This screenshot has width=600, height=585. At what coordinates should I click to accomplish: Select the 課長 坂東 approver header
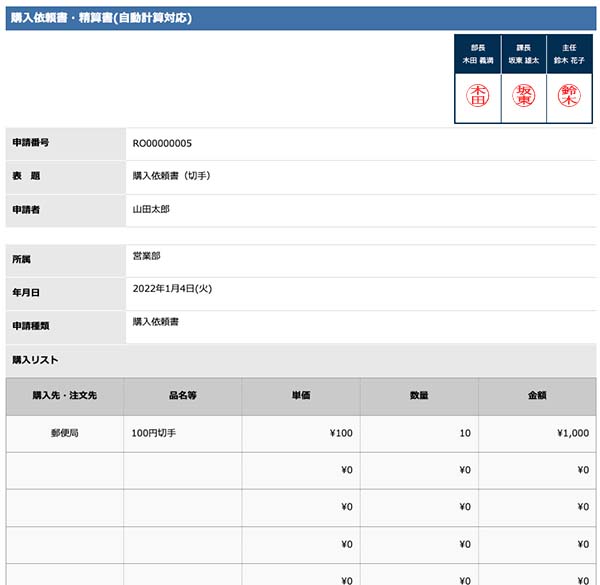click(523, 54)
